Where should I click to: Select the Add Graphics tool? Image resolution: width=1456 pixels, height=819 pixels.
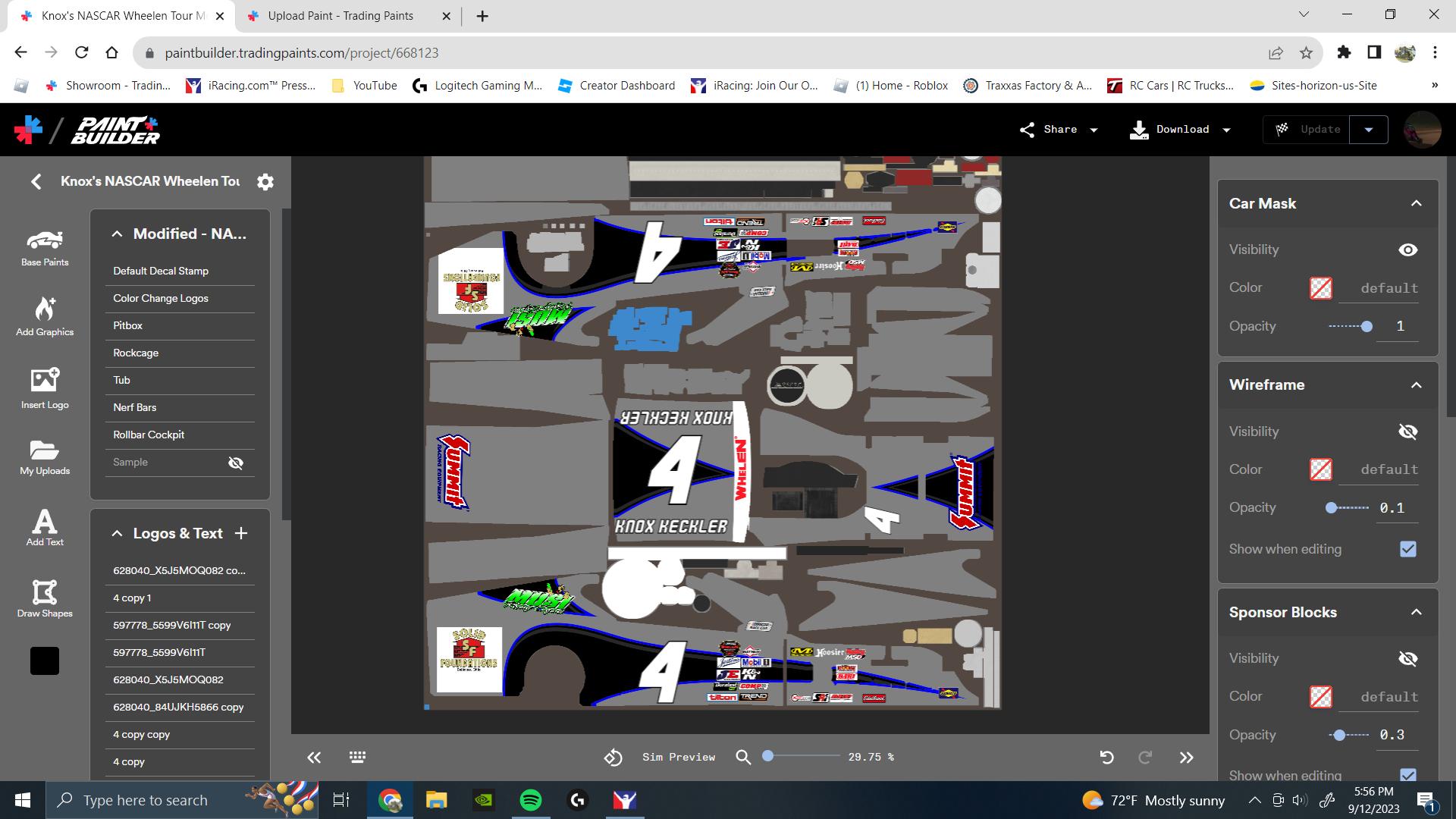[44, 315]
